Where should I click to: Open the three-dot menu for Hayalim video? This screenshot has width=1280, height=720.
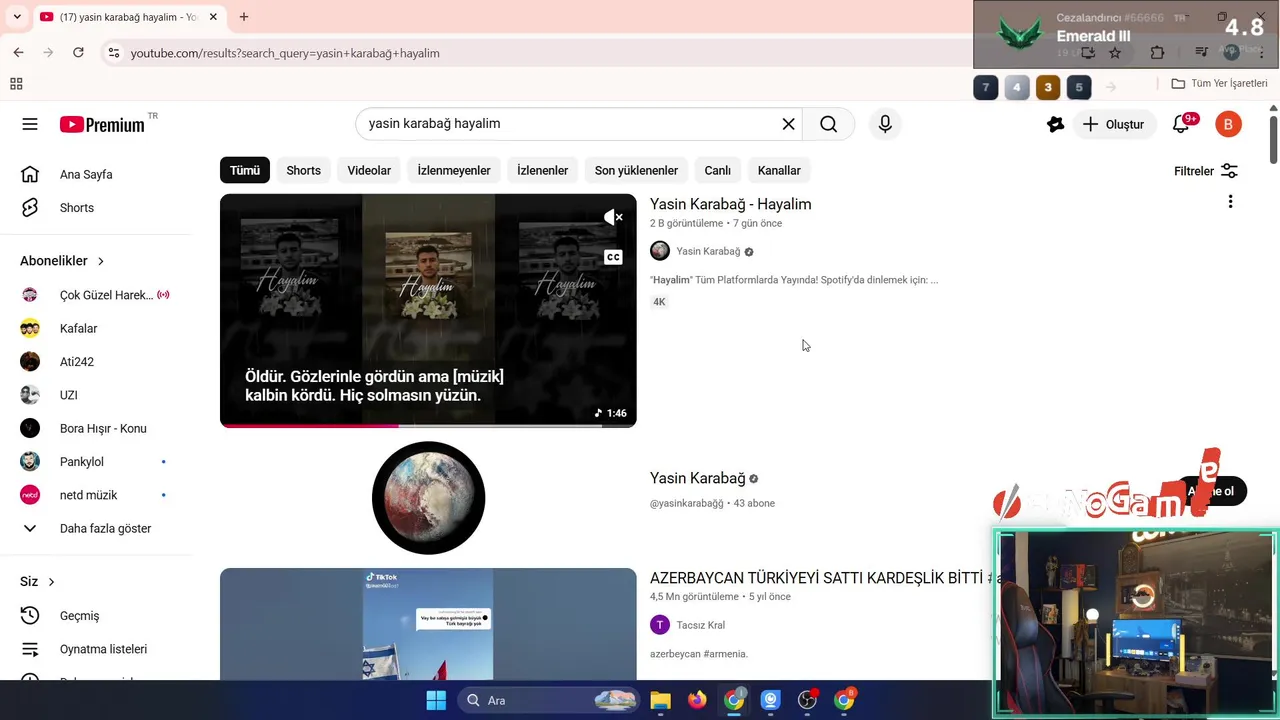tap(1230, 202)
